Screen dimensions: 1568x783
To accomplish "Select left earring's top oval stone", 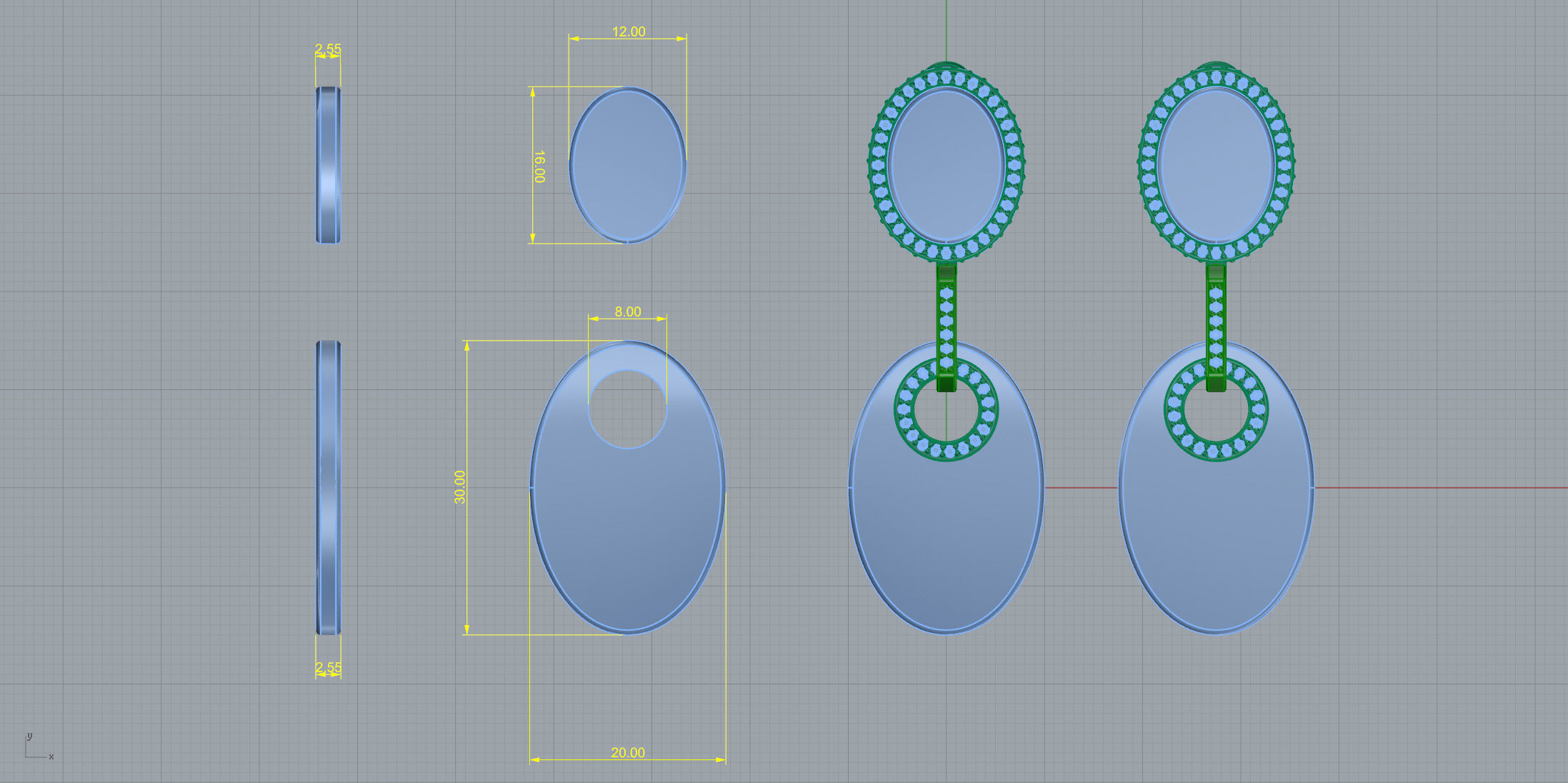I will pos(946,166).
